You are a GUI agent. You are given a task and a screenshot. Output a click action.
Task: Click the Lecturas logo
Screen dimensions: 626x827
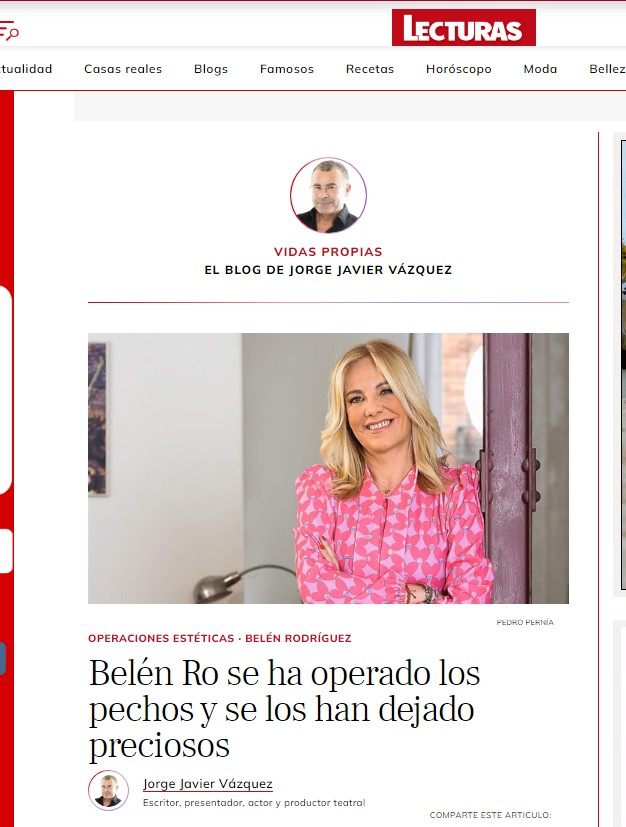[464, 27]
